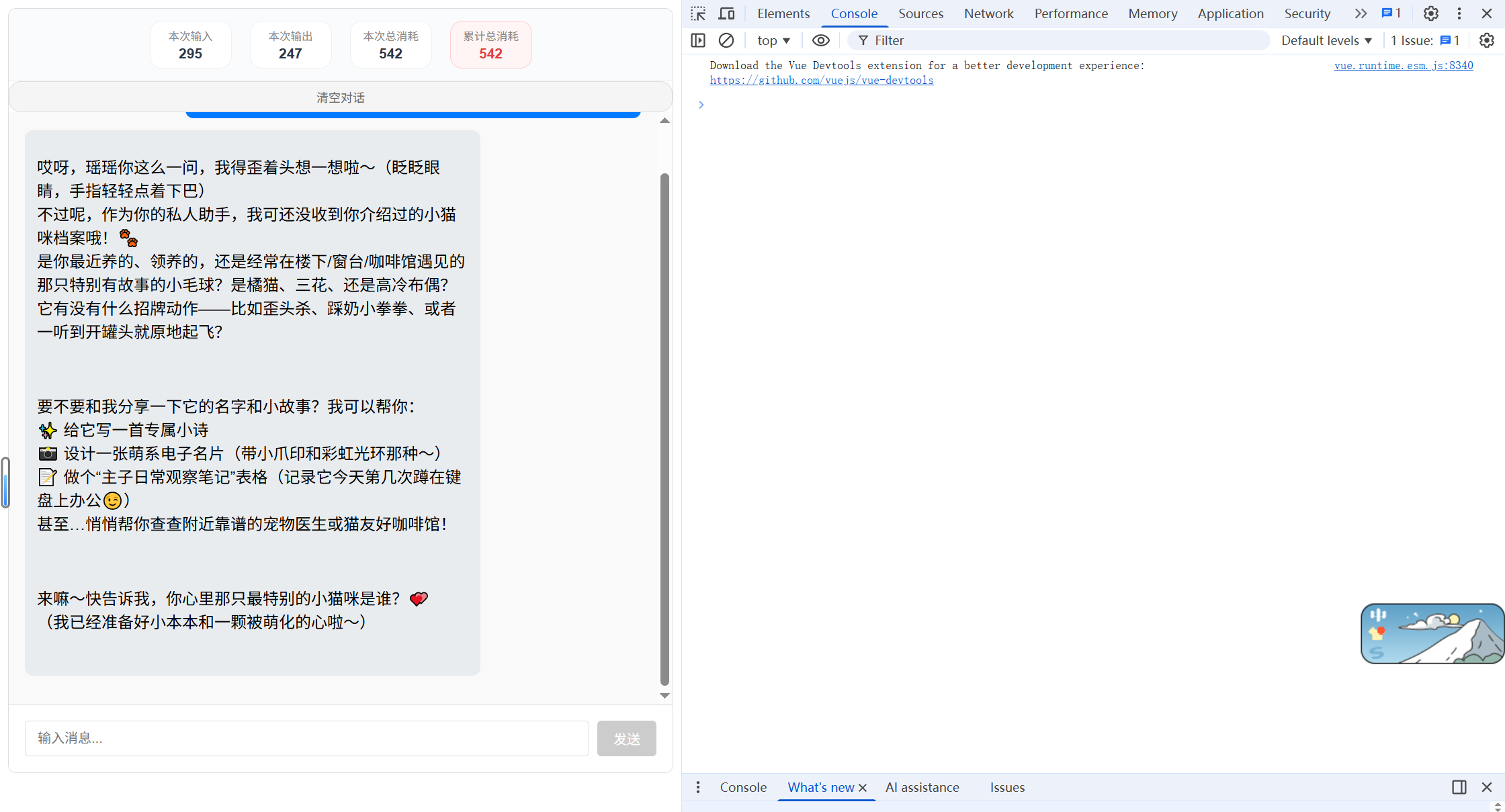Viewport: 1505px width, 812px height.
Task: Open the DevTools three-dot customize menu
Action: 1459,13
